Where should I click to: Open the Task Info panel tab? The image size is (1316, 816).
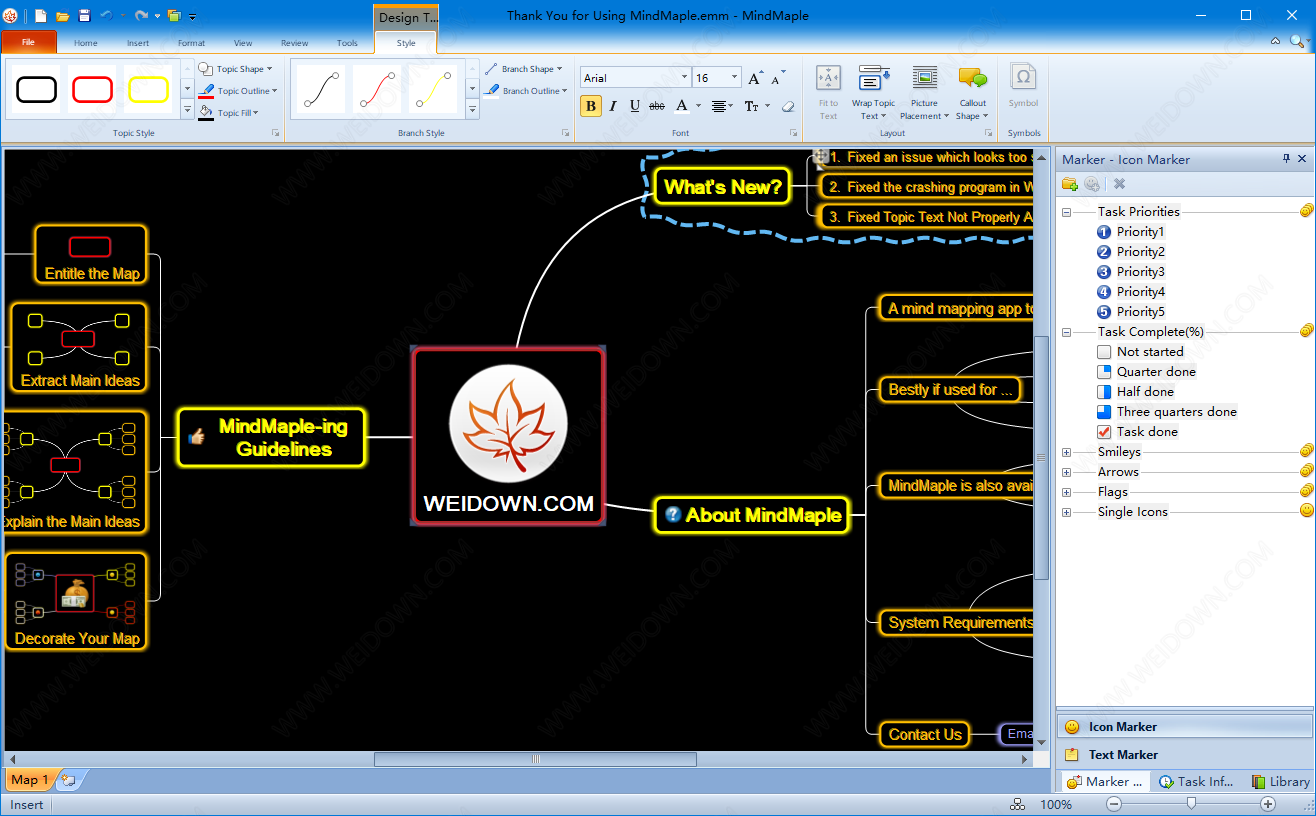[x=1196, y=782]
